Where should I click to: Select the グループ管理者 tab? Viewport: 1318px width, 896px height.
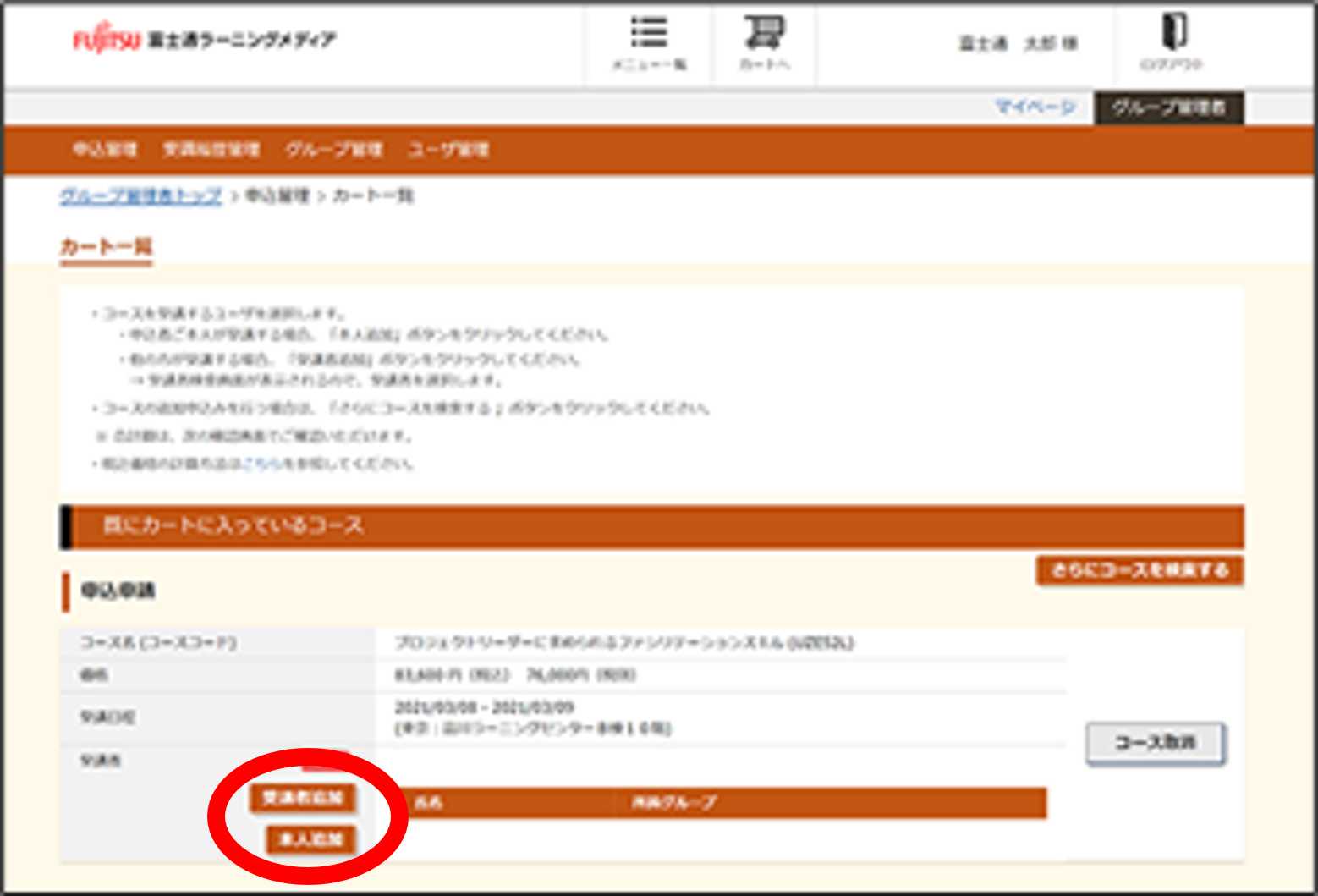point(1168,107)
